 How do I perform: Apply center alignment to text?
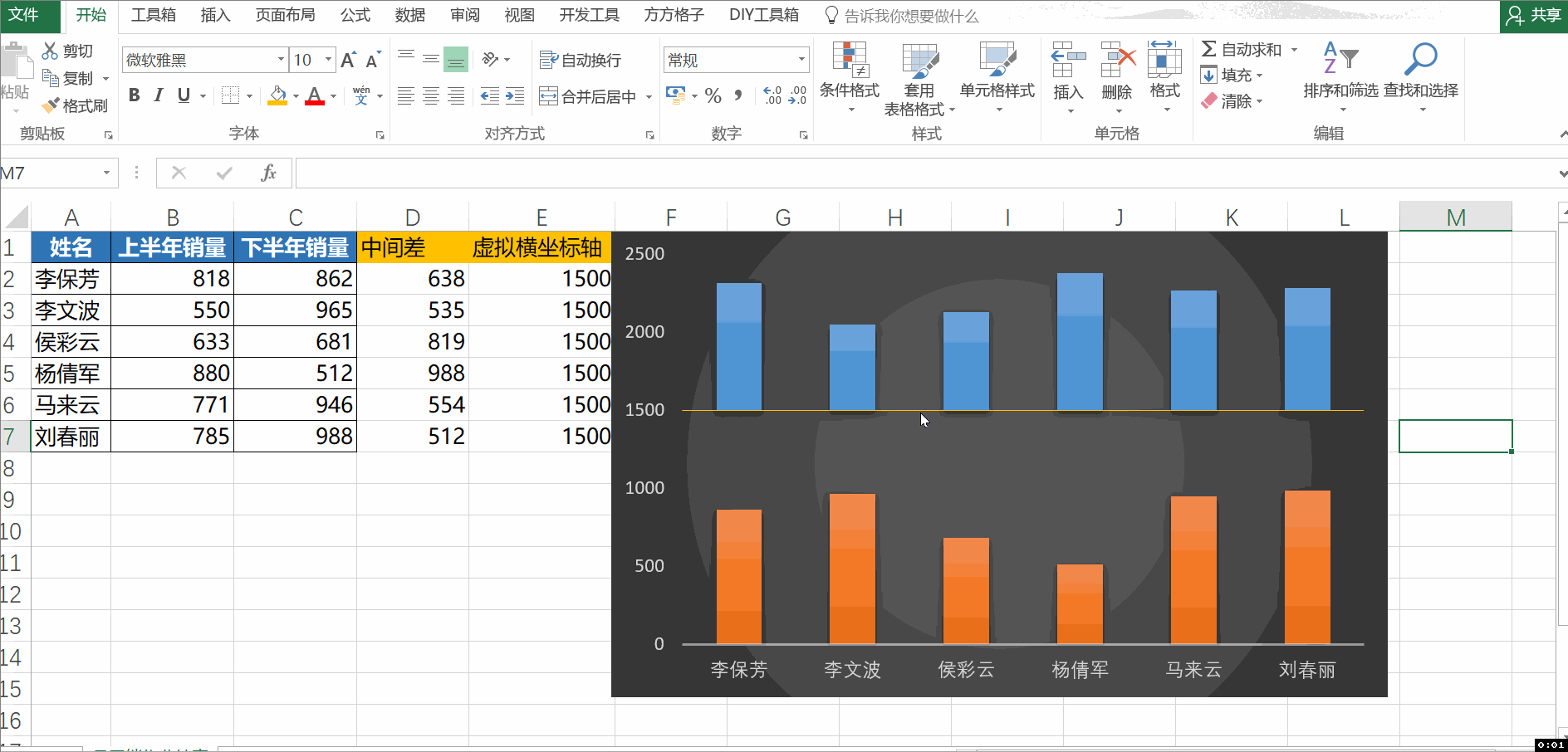click(x=430, y=95)
